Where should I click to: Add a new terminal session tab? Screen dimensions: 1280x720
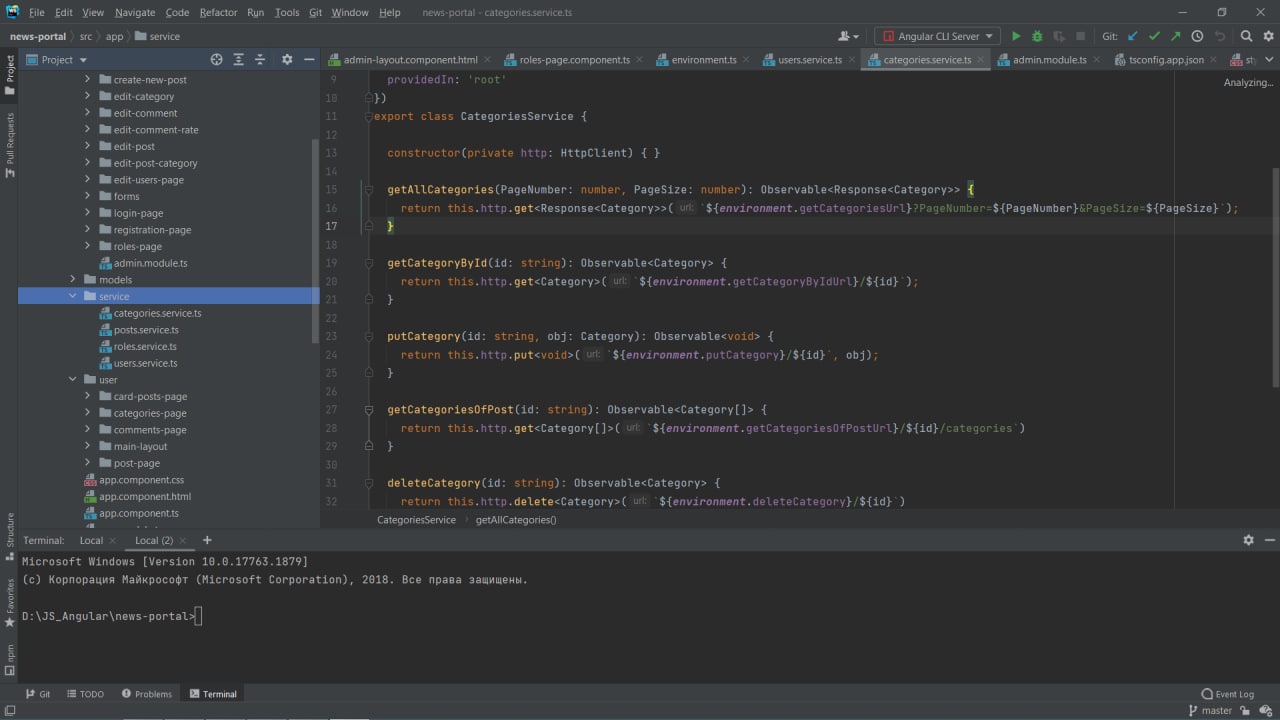pos(207,540)
